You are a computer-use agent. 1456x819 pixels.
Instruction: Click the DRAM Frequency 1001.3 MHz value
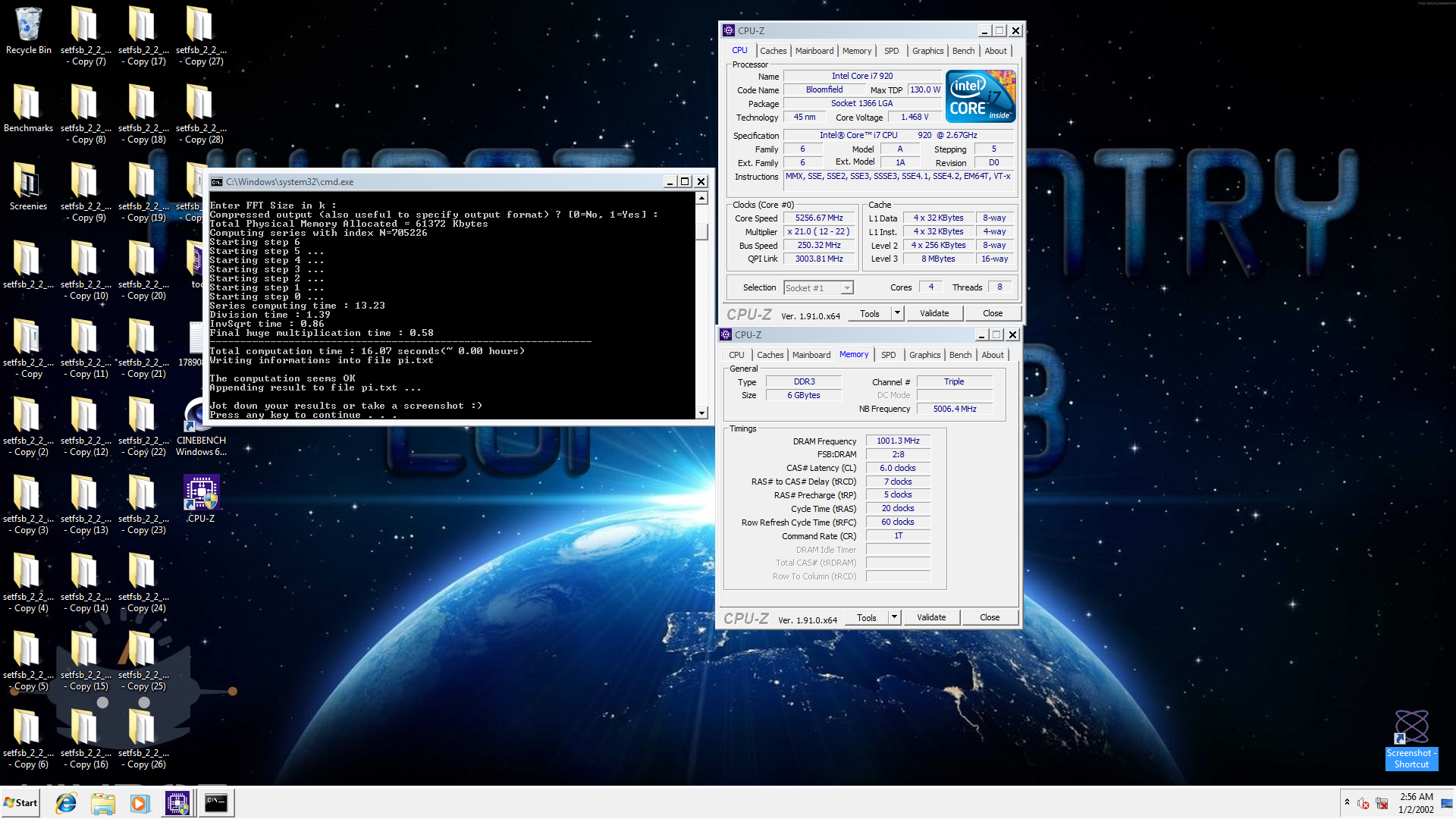click(x=898, y=441)
